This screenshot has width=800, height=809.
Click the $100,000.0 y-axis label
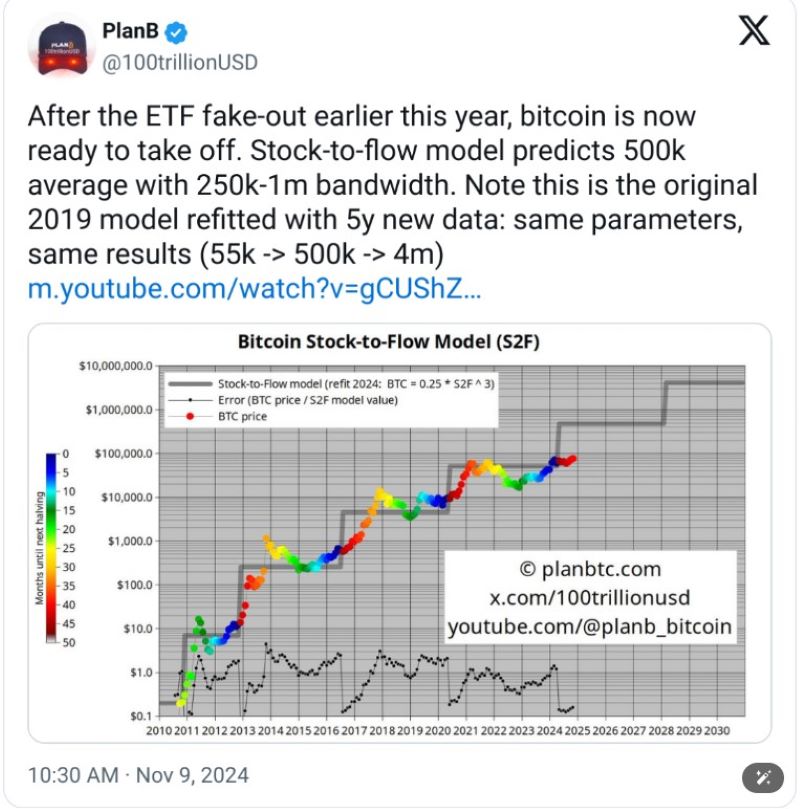point(124,454)
